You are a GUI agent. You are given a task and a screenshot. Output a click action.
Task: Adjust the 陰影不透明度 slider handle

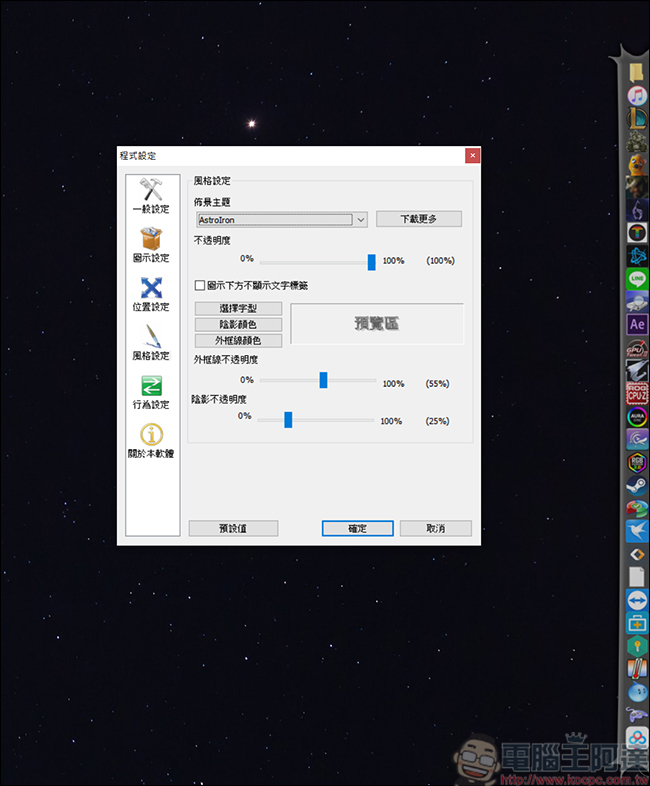tap(288, 420)
